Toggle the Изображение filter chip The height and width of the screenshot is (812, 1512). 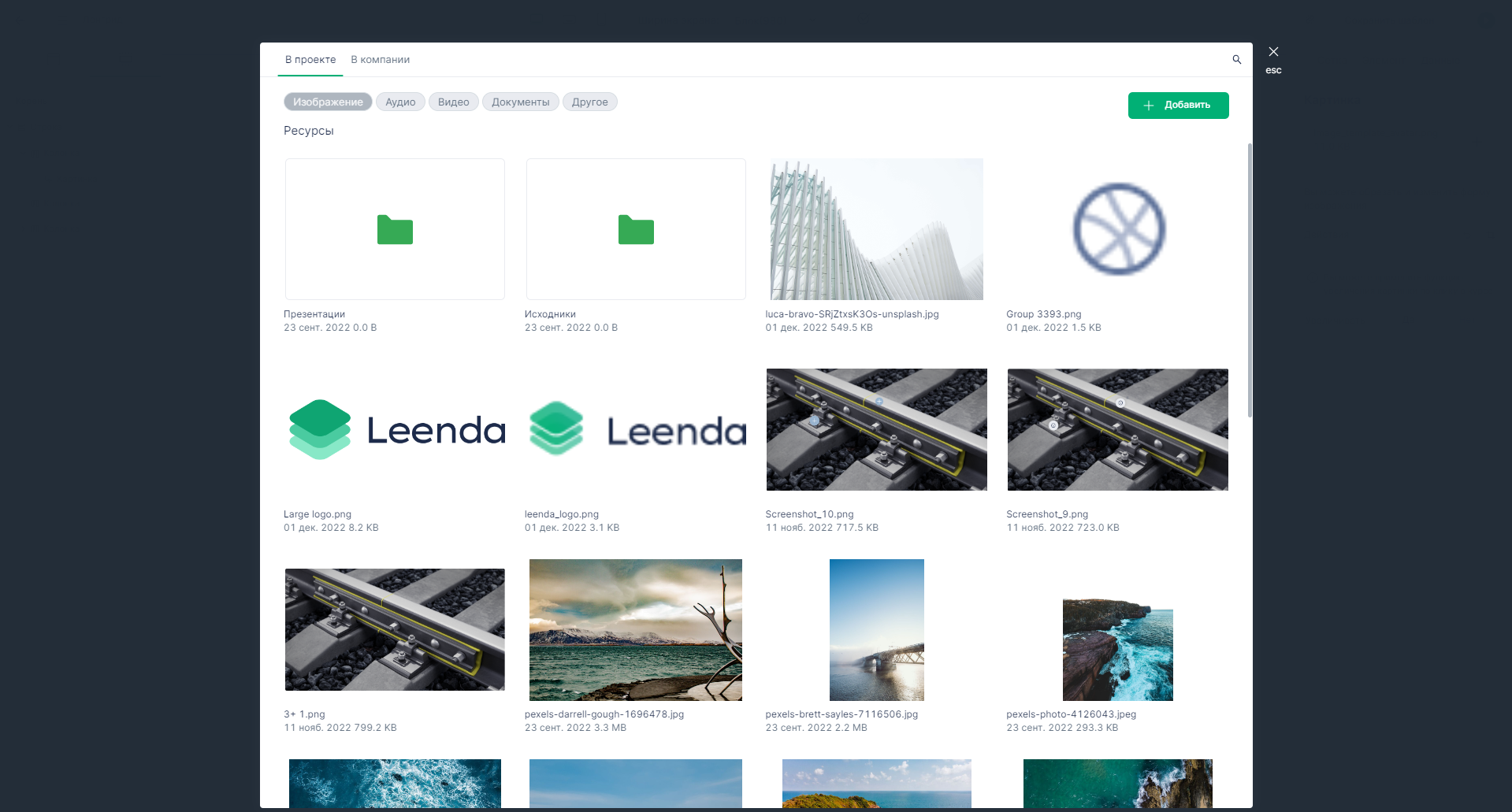coord(328,102)
